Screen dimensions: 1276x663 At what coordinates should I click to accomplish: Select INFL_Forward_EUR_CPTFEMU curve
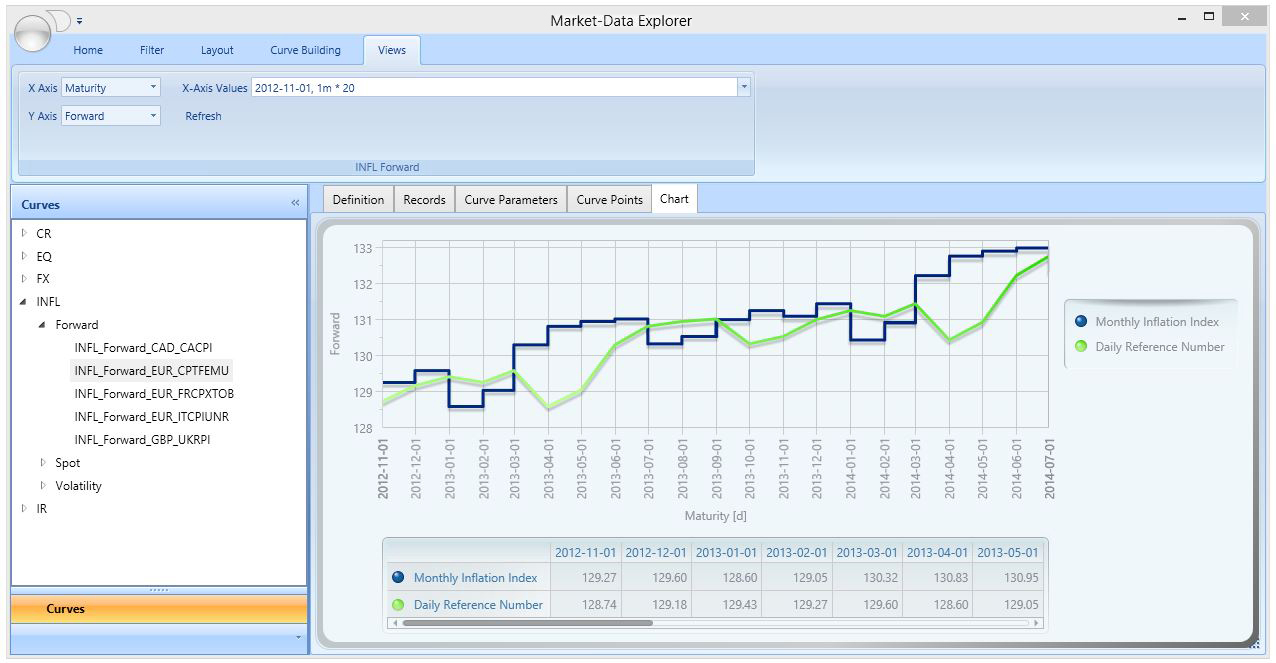(152, 371)
